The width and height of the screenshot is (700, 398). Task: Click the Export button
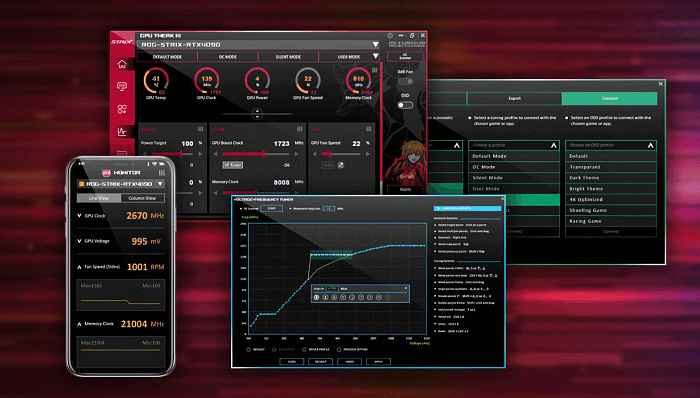(514, 98)
